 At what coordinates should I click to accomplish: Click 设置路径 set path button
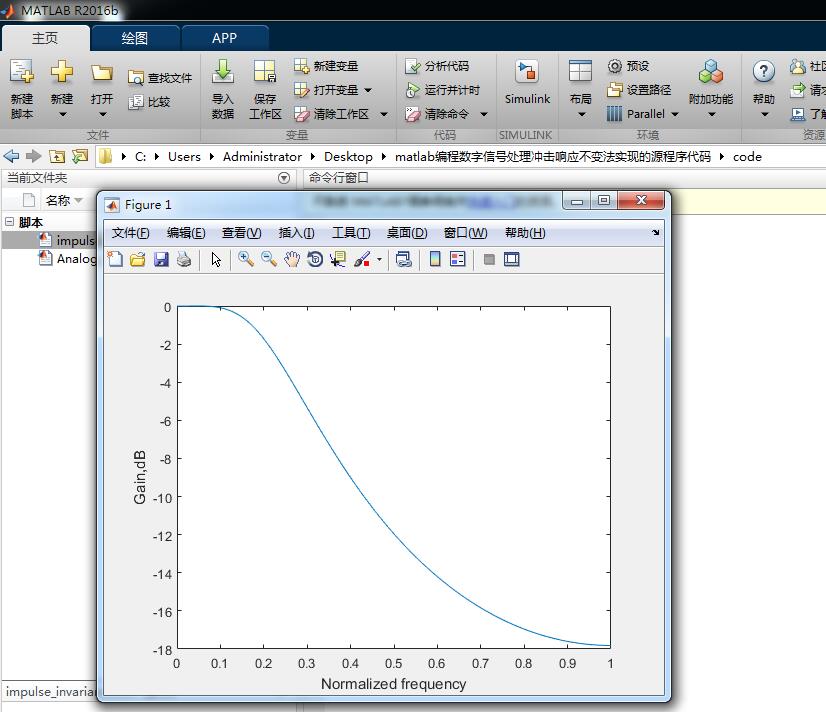coord(639,90)
